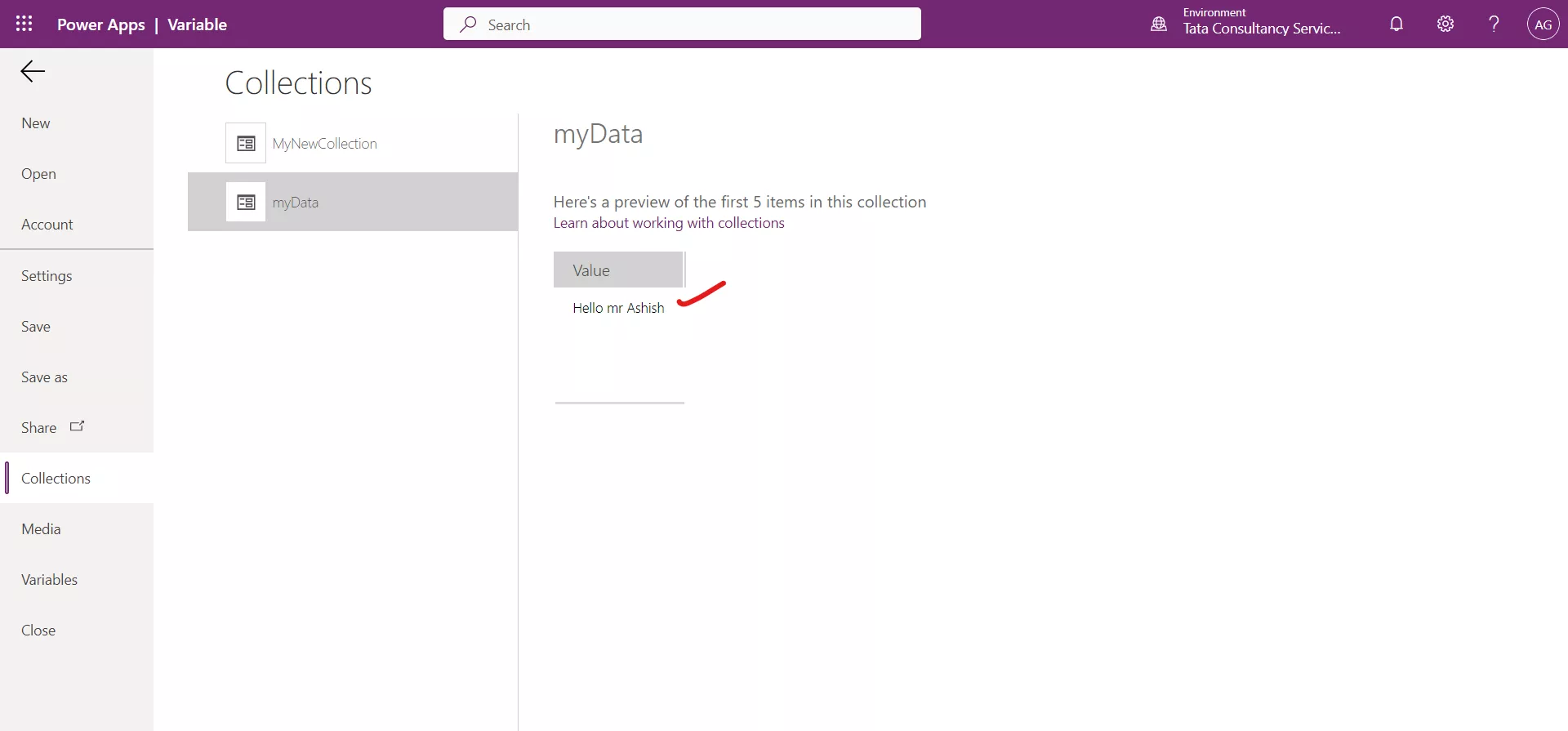Open the Tata Consultancy environment picker
This screenshot has width=1568, height=731.
coord(1262,23)
